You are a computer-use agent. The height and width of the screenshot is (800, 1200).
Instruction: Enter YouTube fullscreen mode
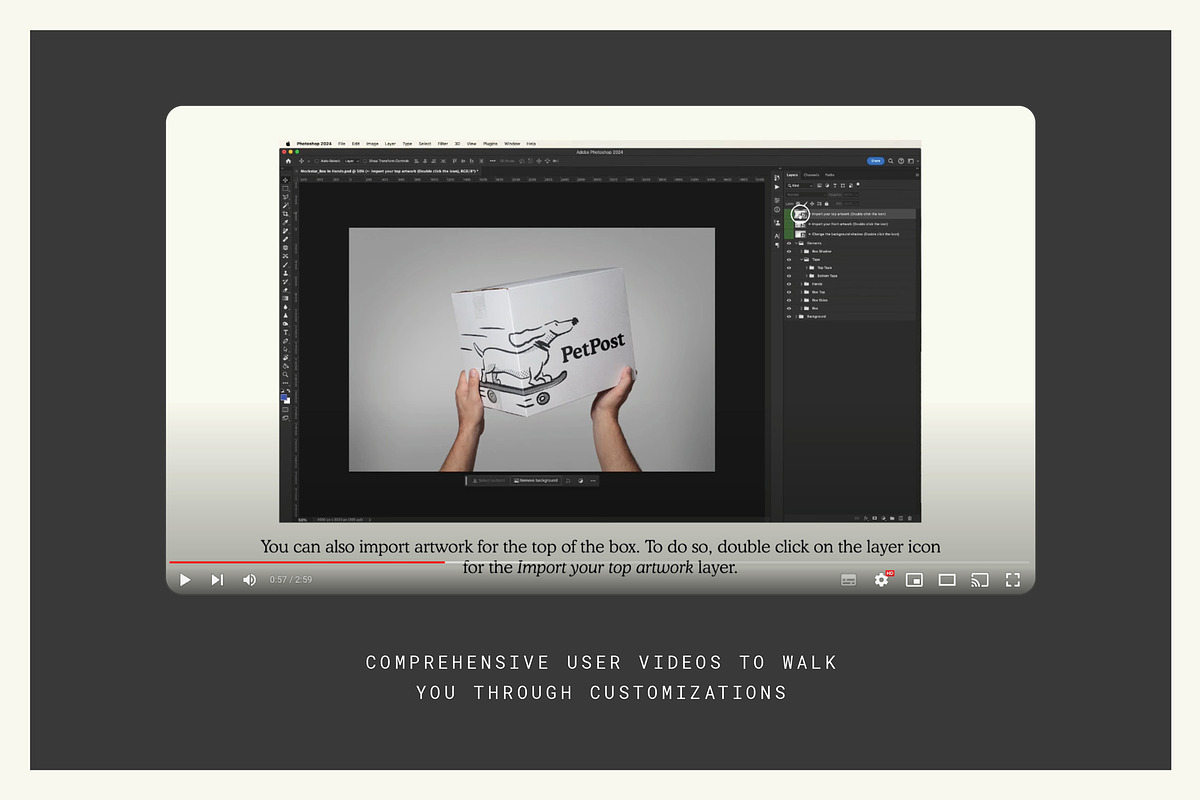(x=1013, y=579)
